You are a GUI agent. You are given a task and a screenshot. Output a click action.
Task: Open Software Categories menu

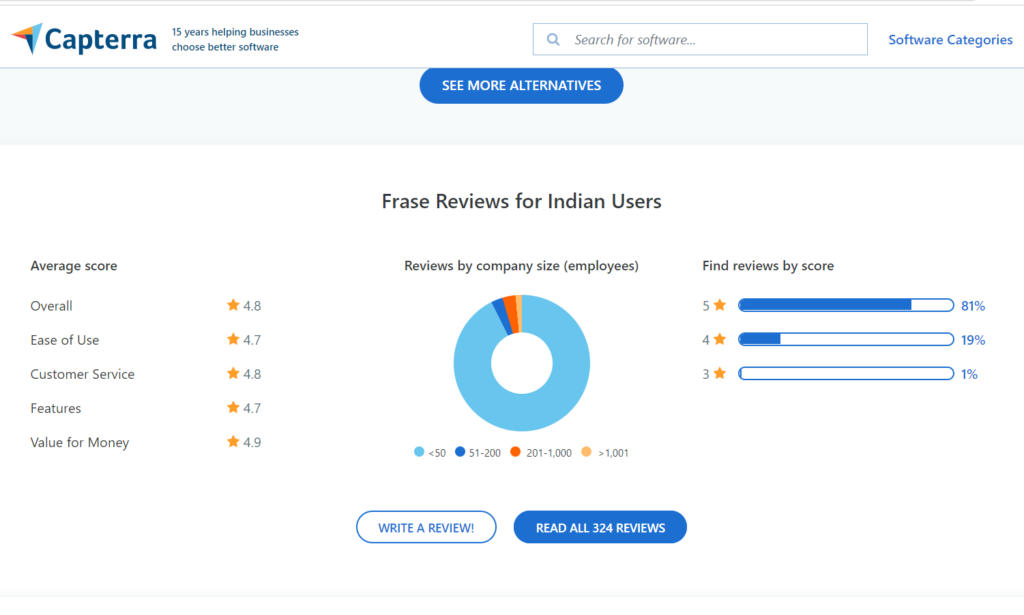[950, 40]
